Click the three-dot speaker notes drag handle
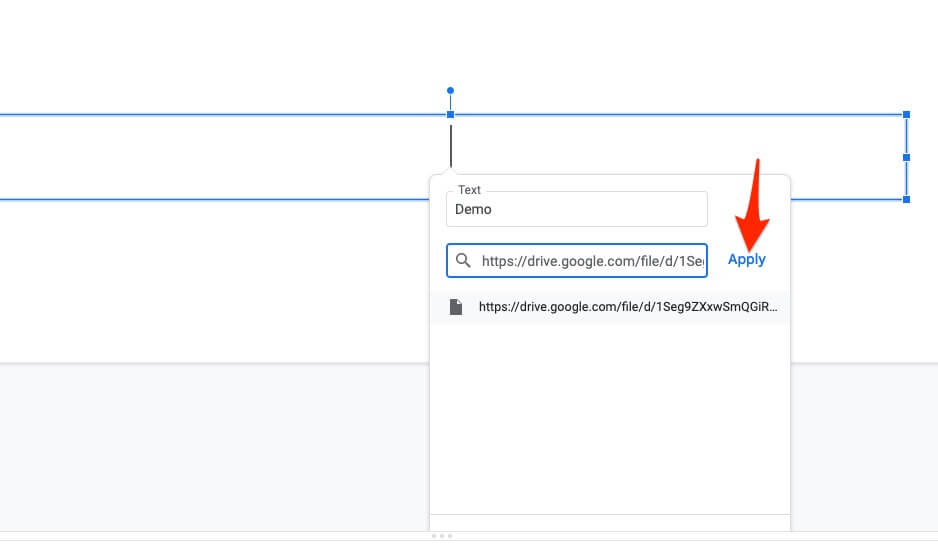Image resolution: width=938 pixels, height=548 pixels. coord(441,536)
